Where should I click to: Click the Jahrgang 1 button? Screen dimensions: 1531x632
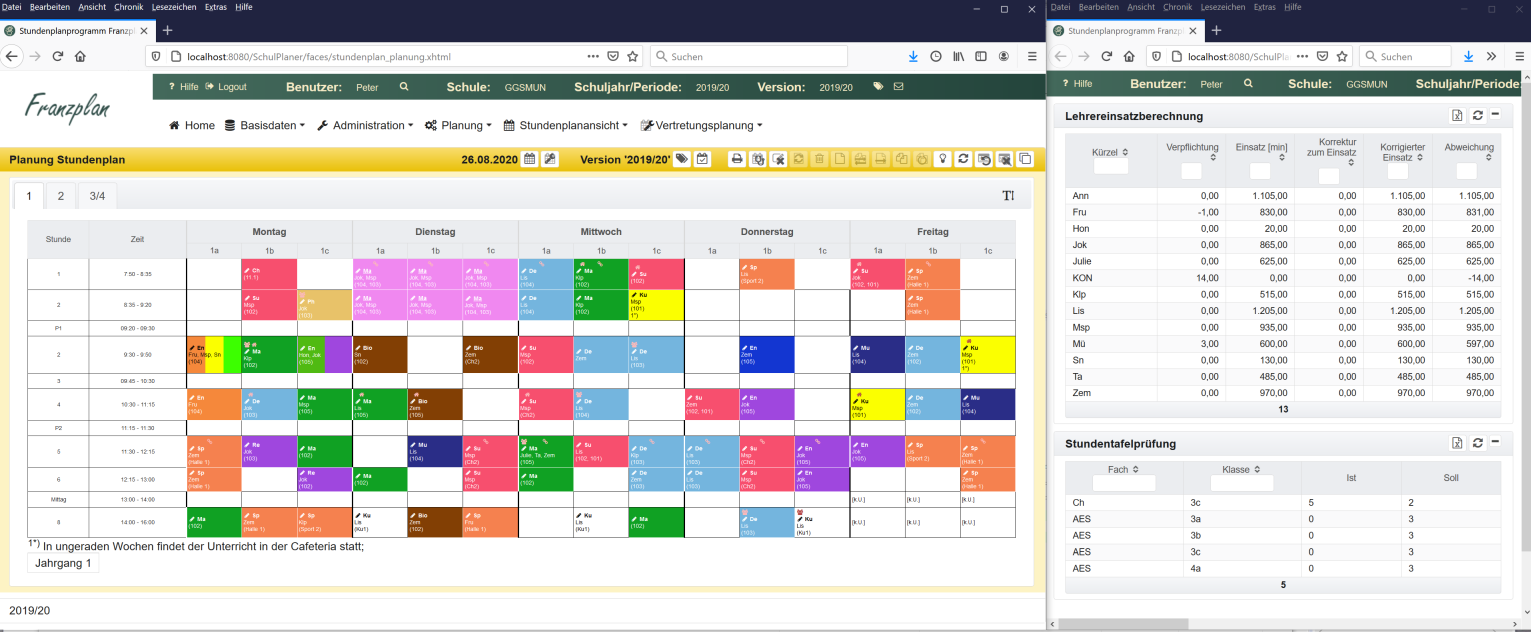(63, 564)
